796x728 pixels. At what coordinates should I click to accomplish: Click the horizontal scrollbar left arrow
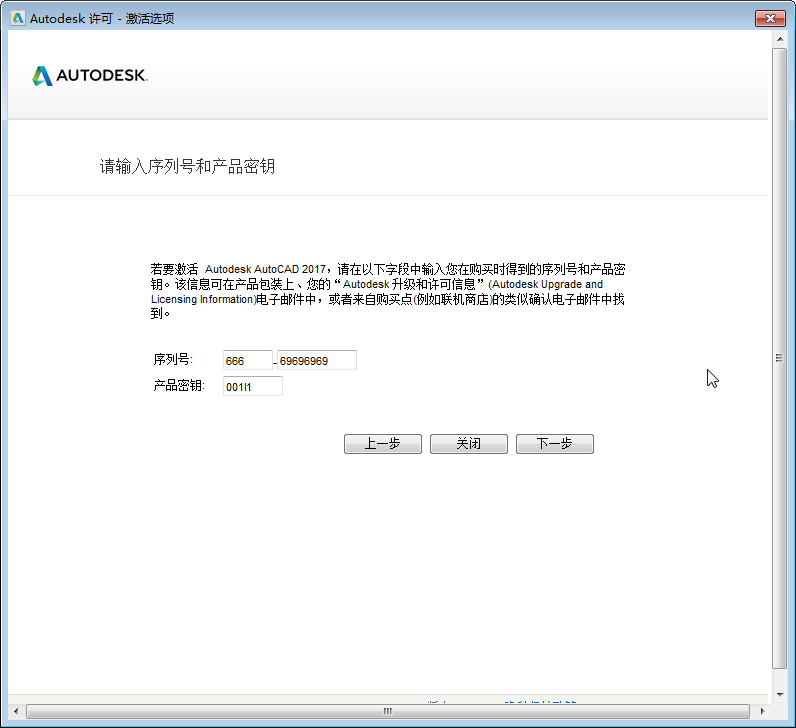[x=16, y=711]
